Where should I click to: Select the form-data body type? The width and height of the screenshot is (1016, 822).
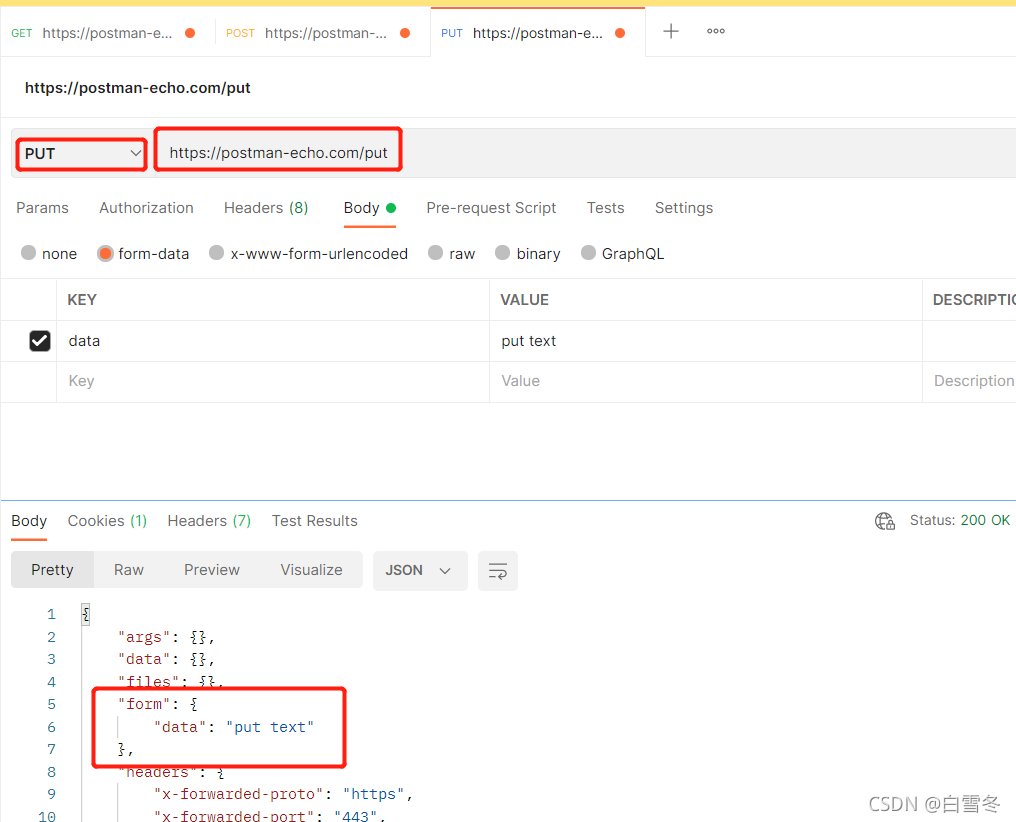[143, 253]
